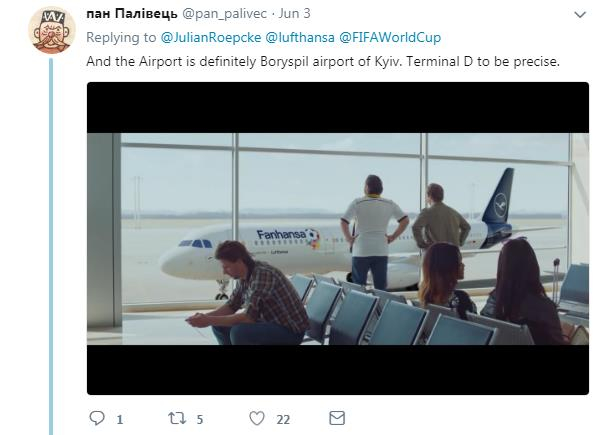
Task: Click the retweet count number 5
Action: tap(200, 419)
